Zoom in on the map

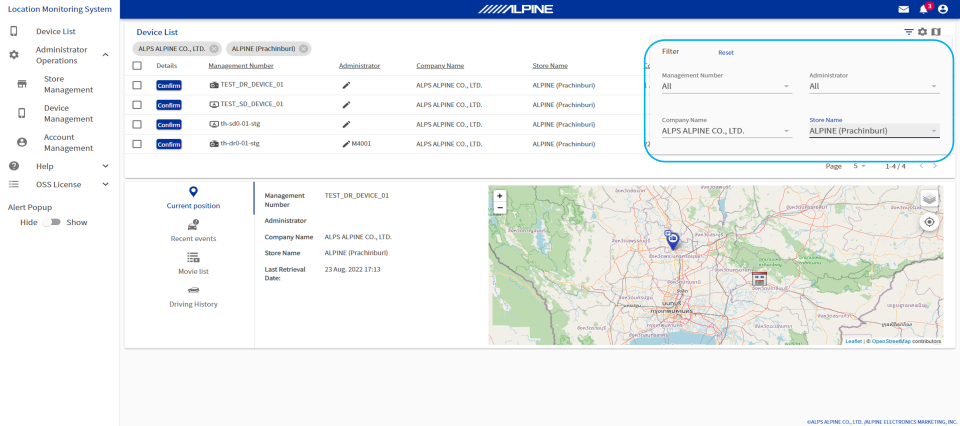(x=500, y=196)
